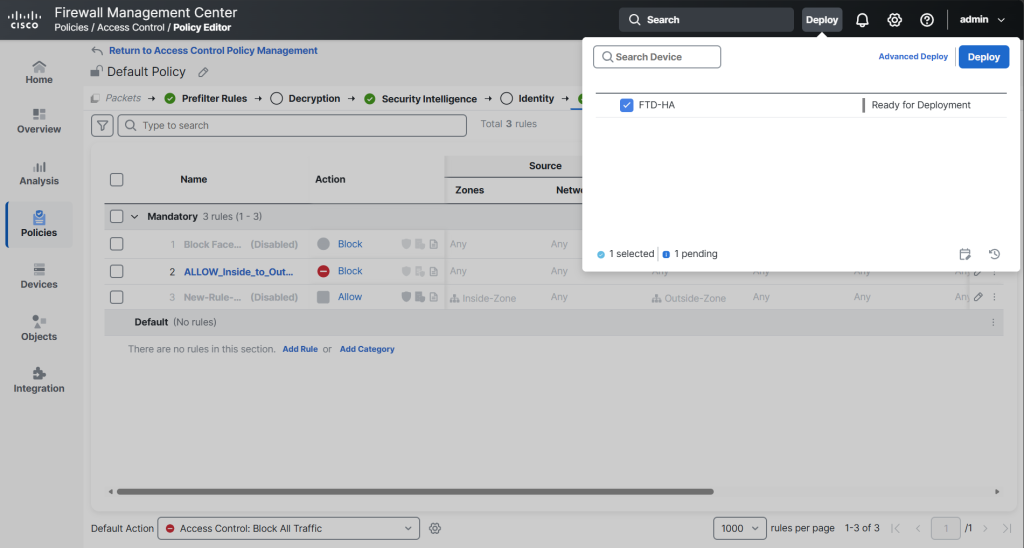The image size is (1024, 548).
Task: Focus the top Search field
Action: pyautogui.click(x=706, y=20)
